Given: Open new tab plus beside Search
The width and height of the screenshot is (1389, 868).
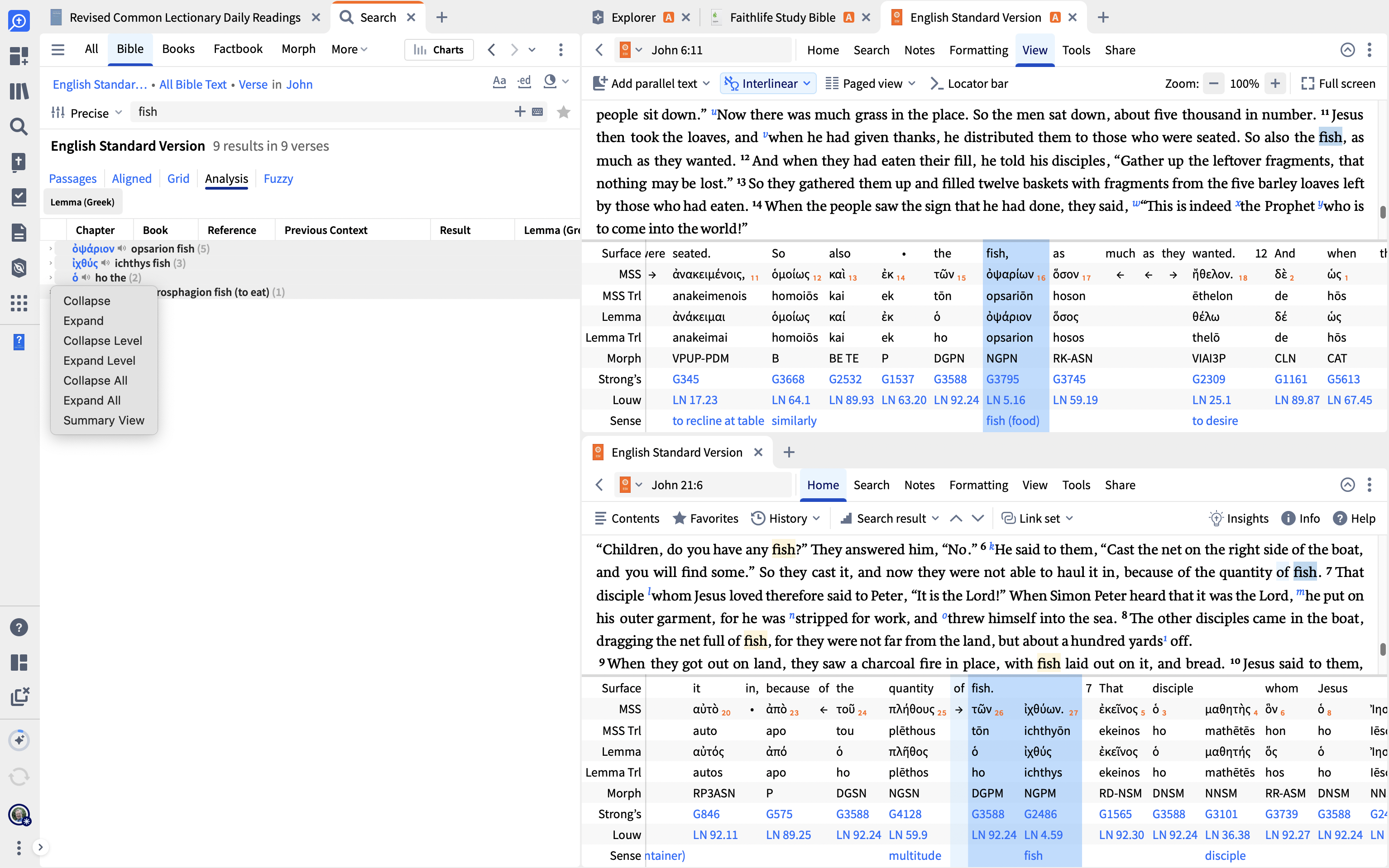Looking at the screenshot, I should [441, 17].
